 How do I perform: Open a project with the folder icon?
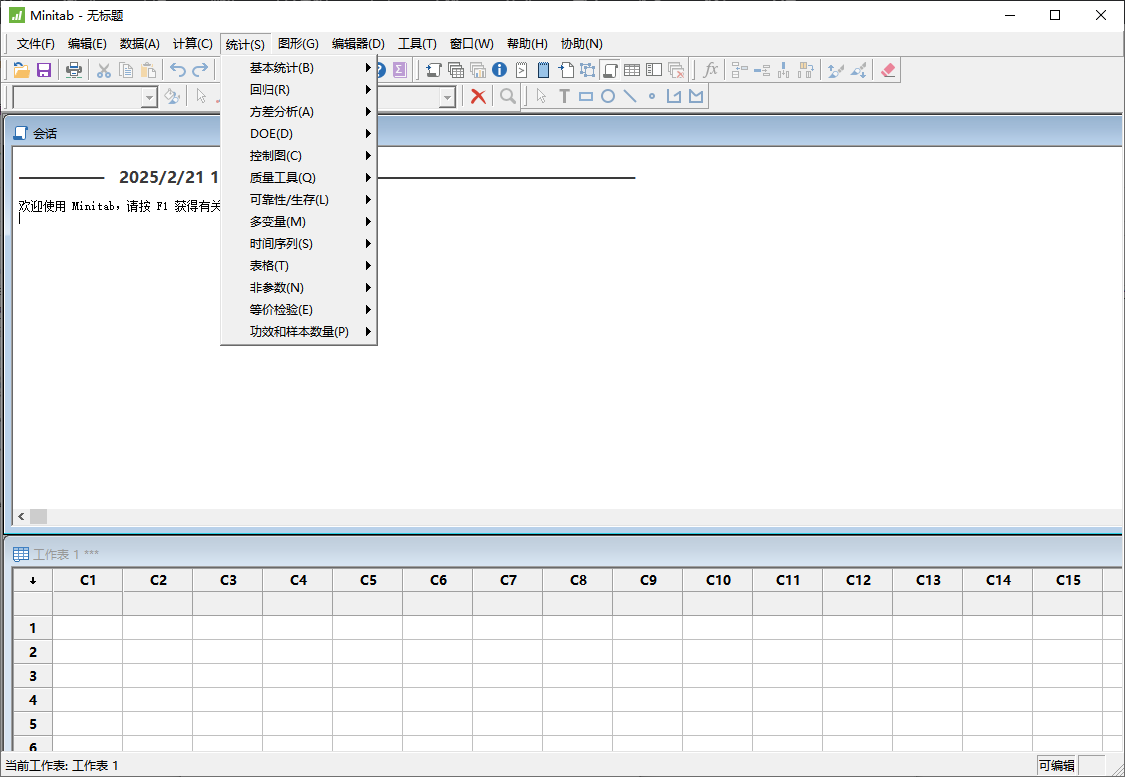point(21,70)
